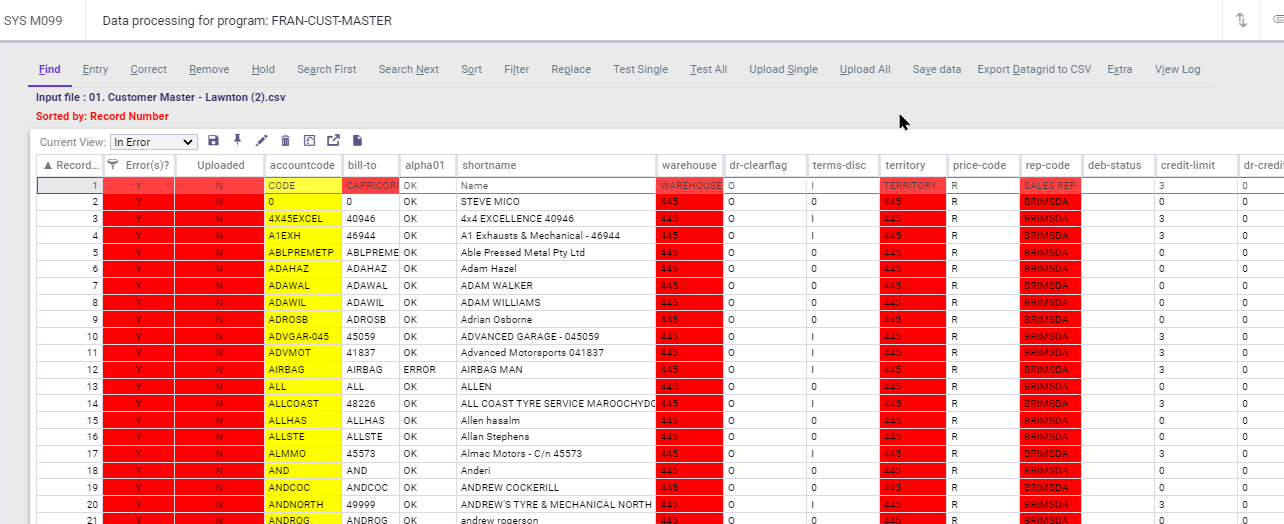Select the Correct menu item
The image size is (1284, 524).
tap(149, 69)
